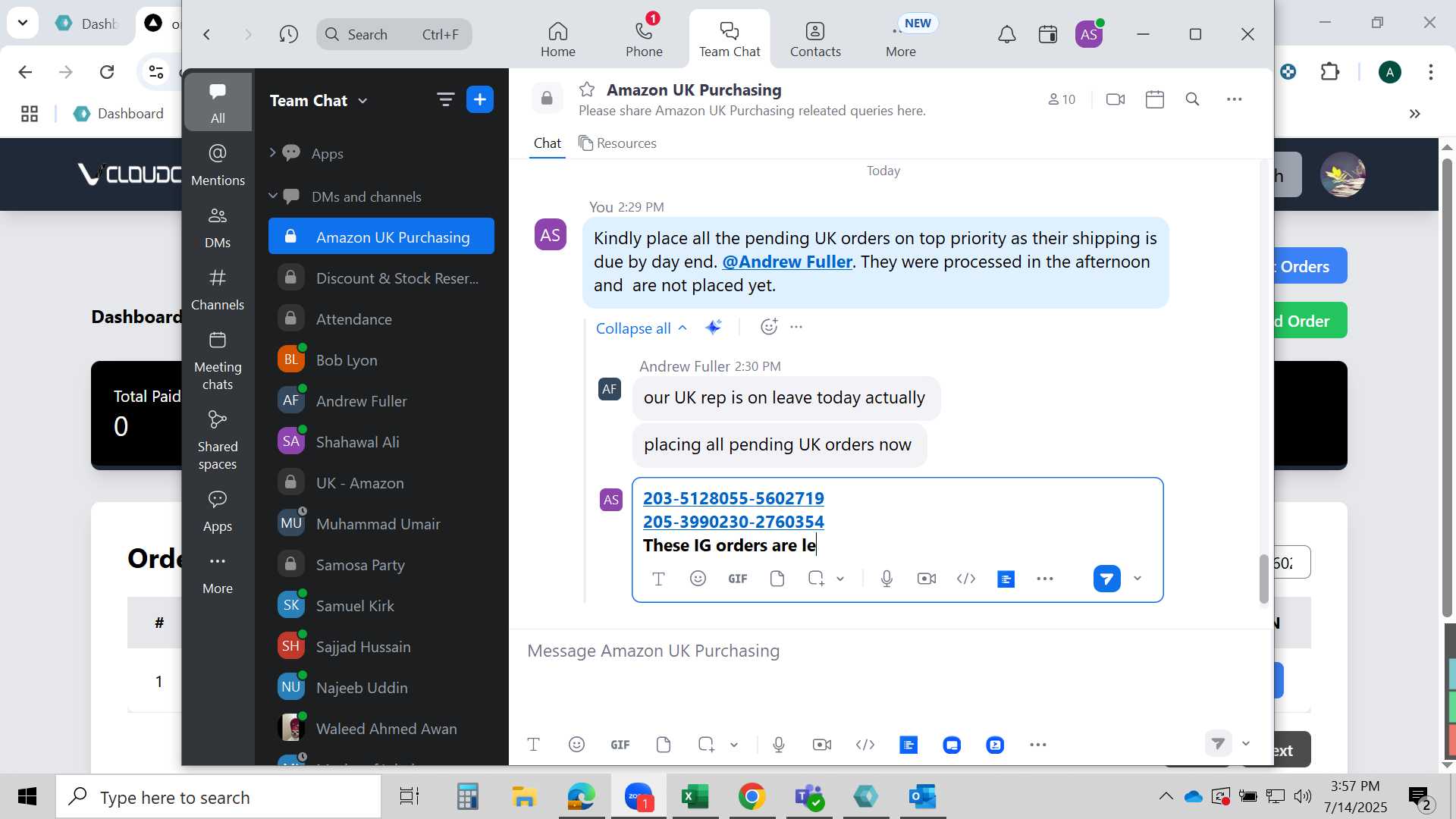Open GIF picker in reply box
This screenshot has width=1456, height=819.
[738, 579]
